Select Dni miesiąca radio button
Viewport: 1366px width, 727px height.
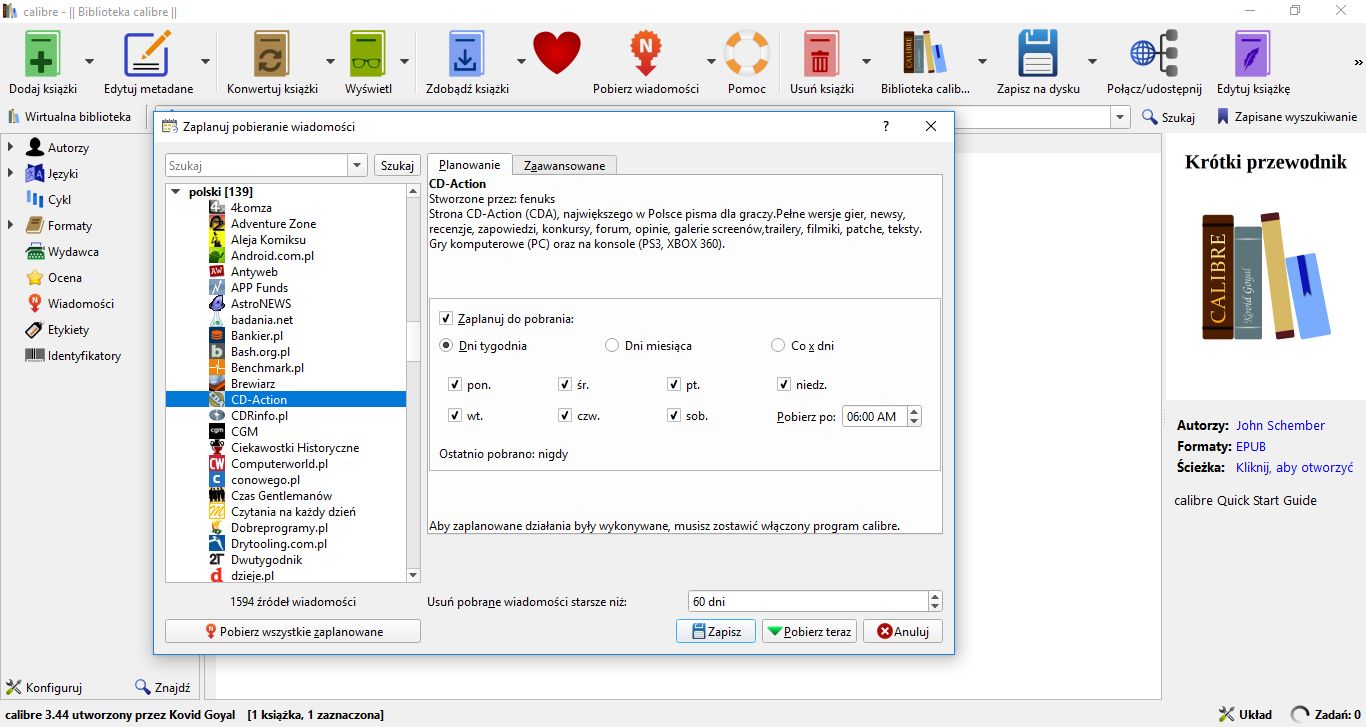click(612, 345)
